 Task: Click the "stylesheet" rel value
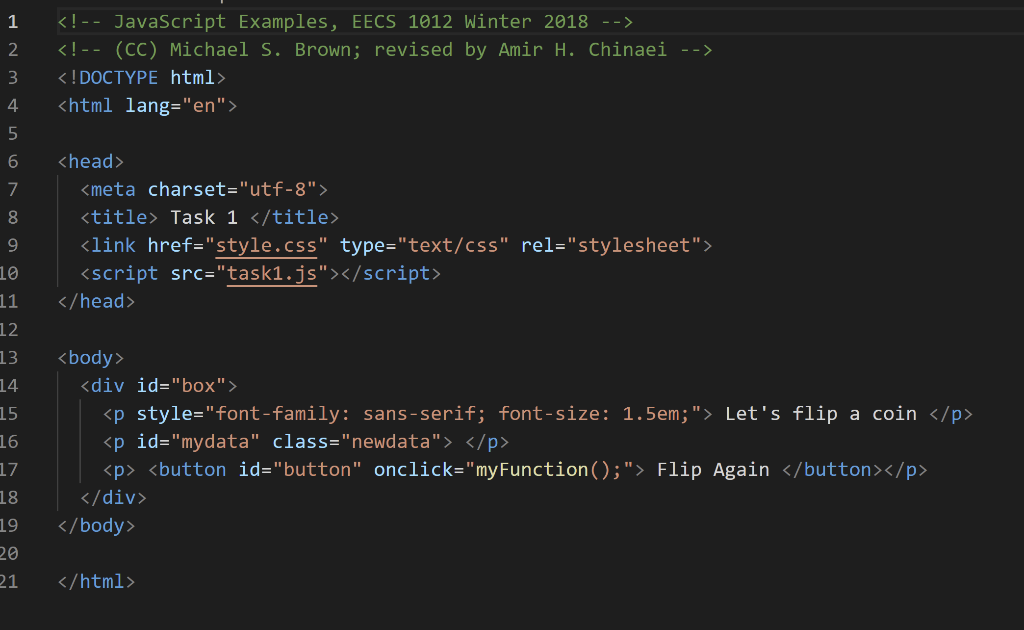634,245
